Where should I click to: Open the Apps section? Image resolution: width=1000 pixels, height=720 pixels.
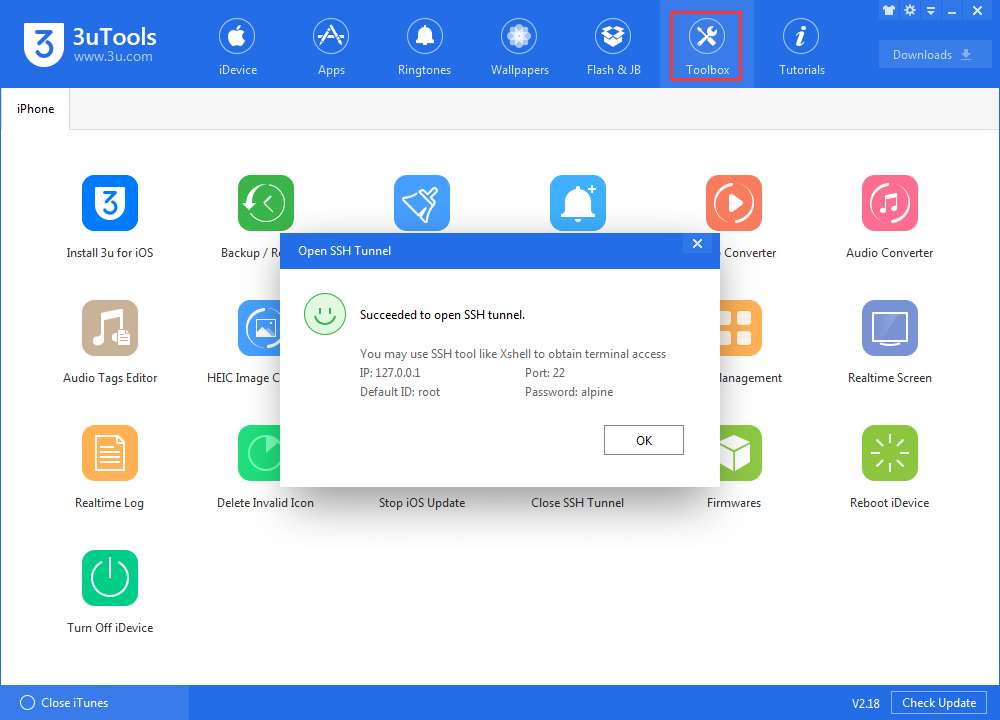point(331,46)
